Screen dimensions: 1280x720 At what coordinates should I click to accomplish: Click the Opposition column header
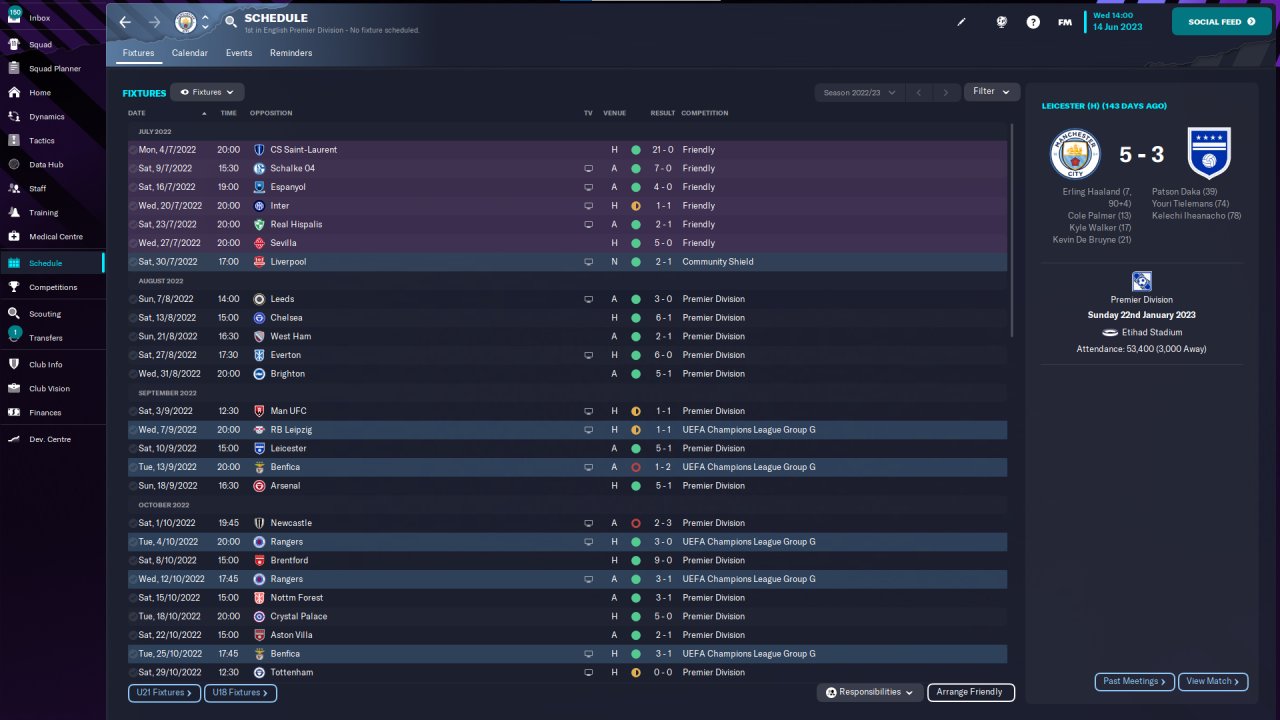coord(271,113)
